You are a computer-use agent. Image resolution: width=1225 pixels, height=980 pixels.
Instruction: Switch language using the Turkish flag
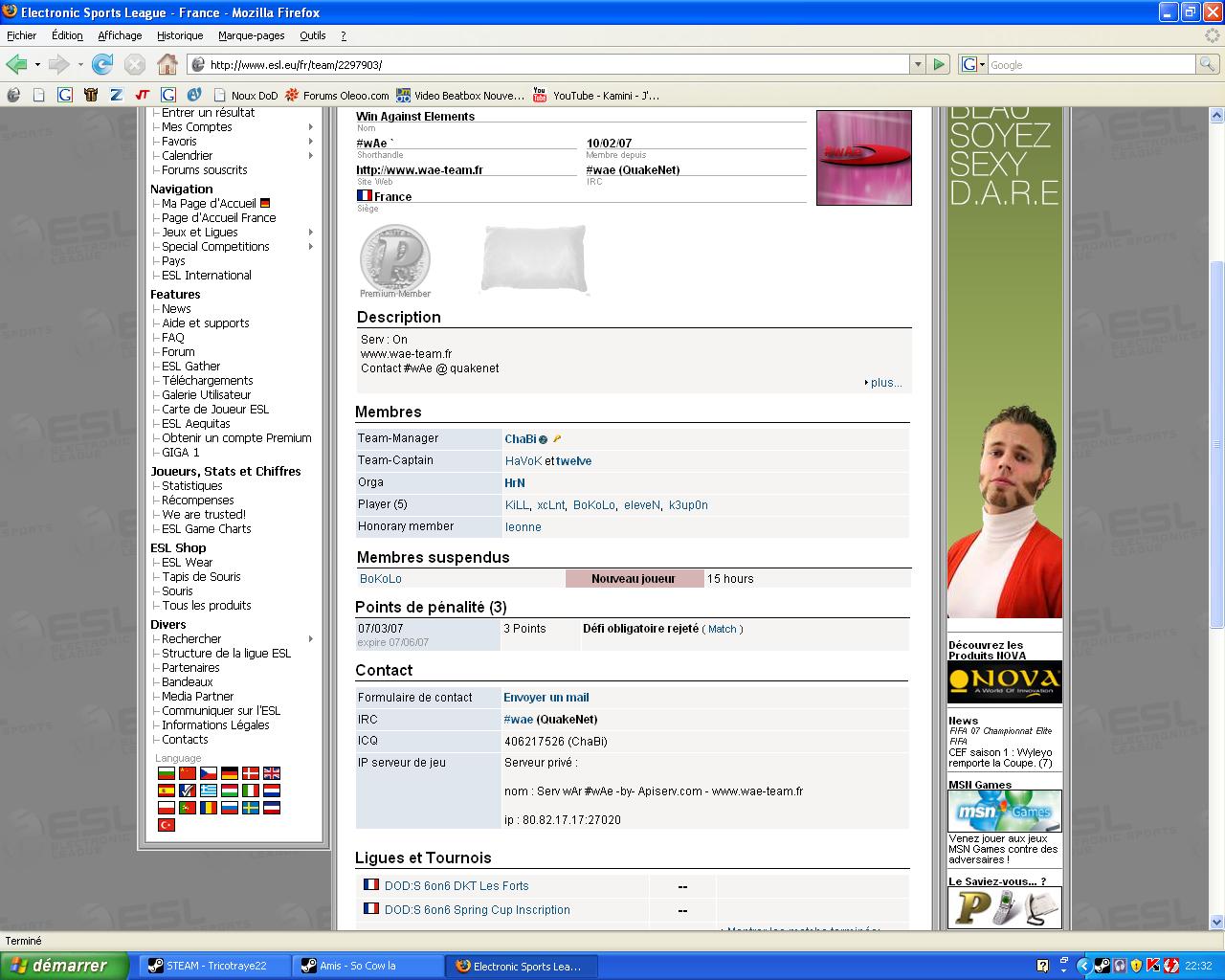(167, 824)
